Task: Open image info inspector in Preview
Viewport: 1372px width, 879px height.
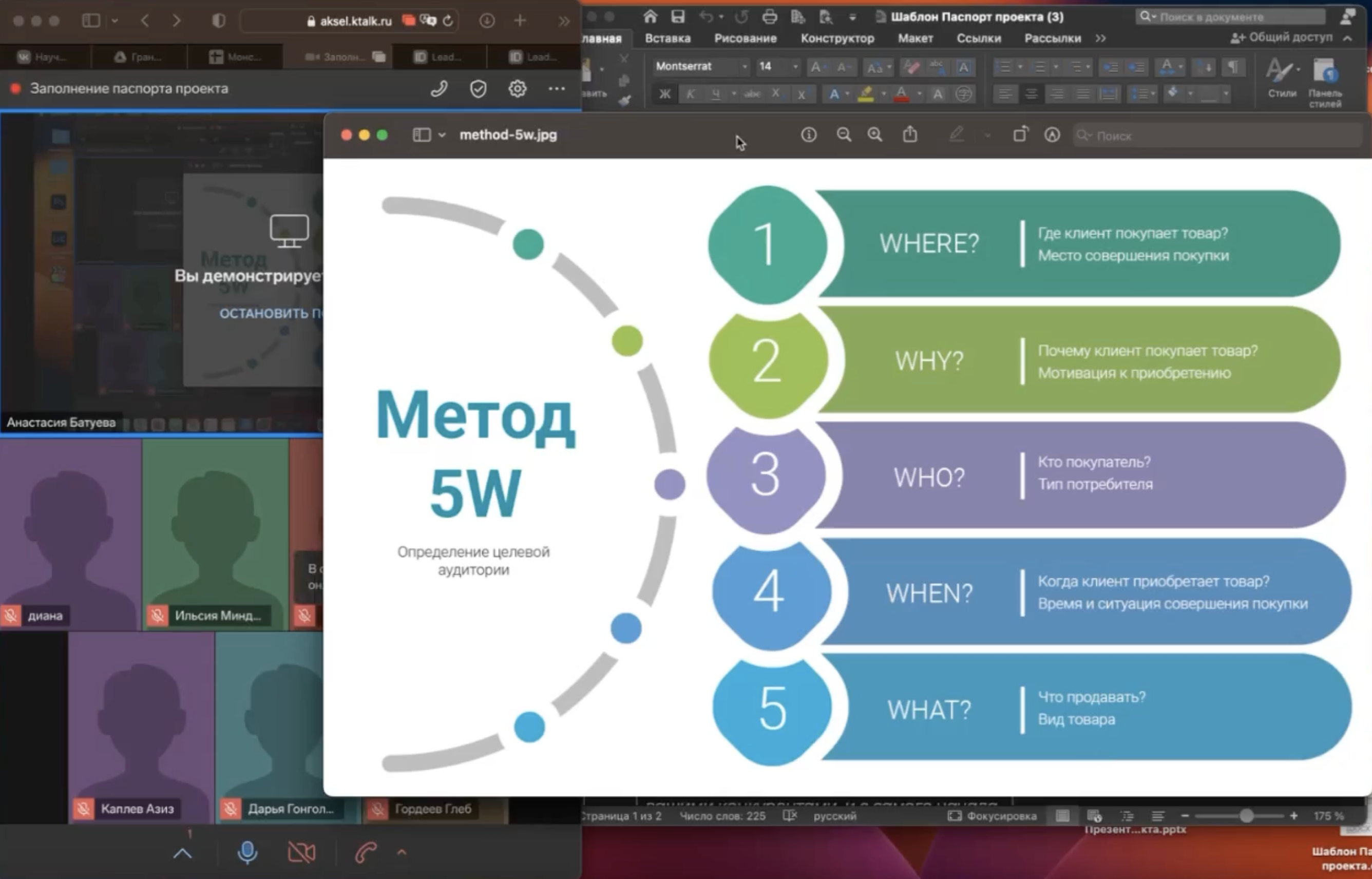Action: [x=808, y=135]
